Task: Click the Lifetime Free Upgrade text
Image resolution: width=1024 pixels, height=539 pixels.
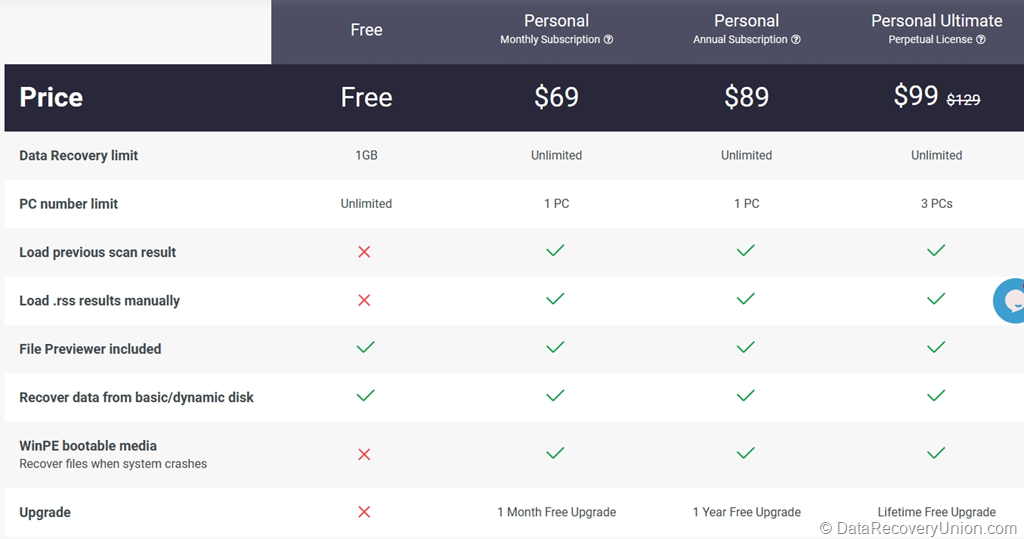Action: [936, 512]
